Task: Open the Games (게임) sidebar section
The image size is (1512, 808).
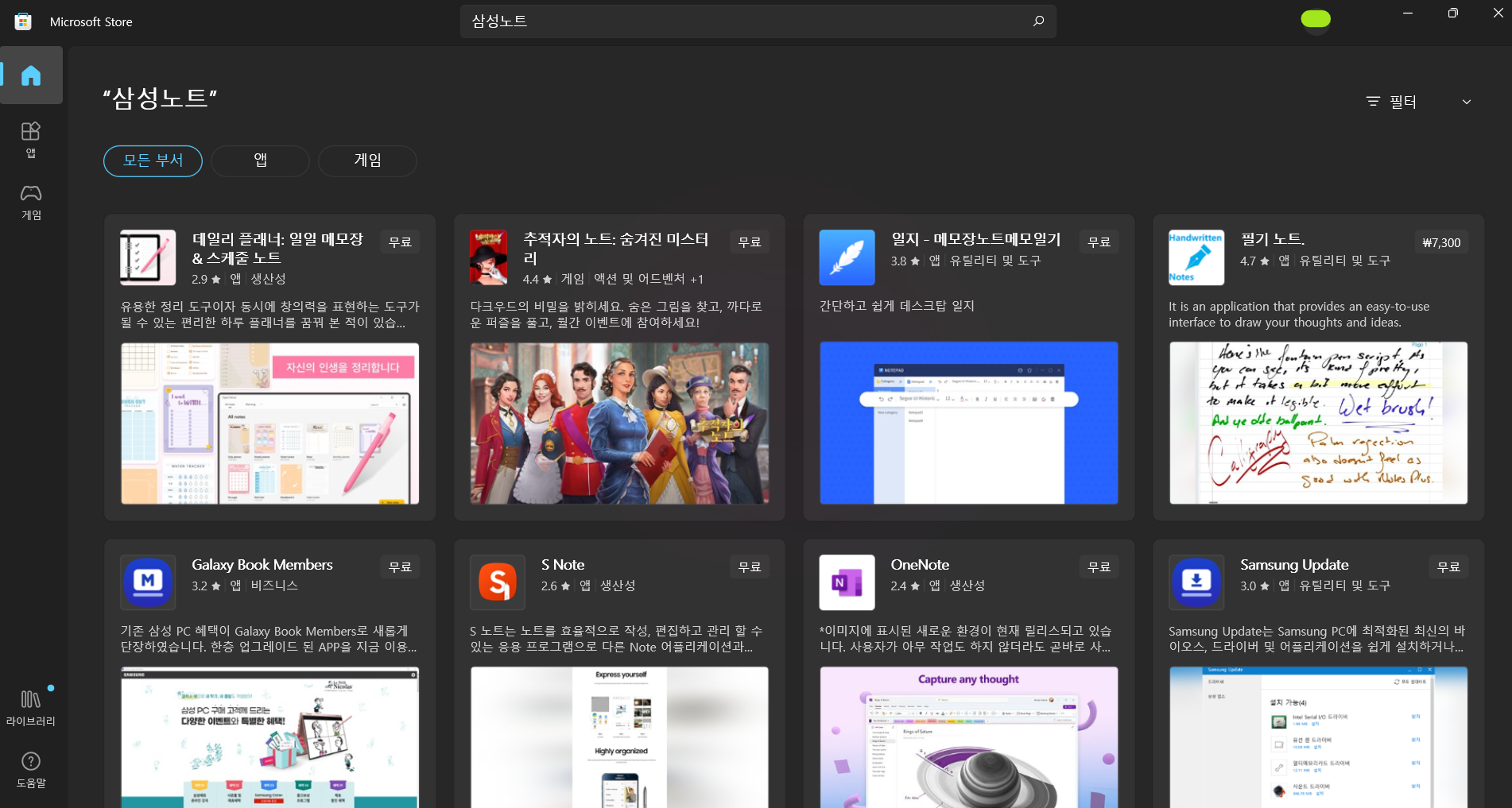Action: pos(31,202)
